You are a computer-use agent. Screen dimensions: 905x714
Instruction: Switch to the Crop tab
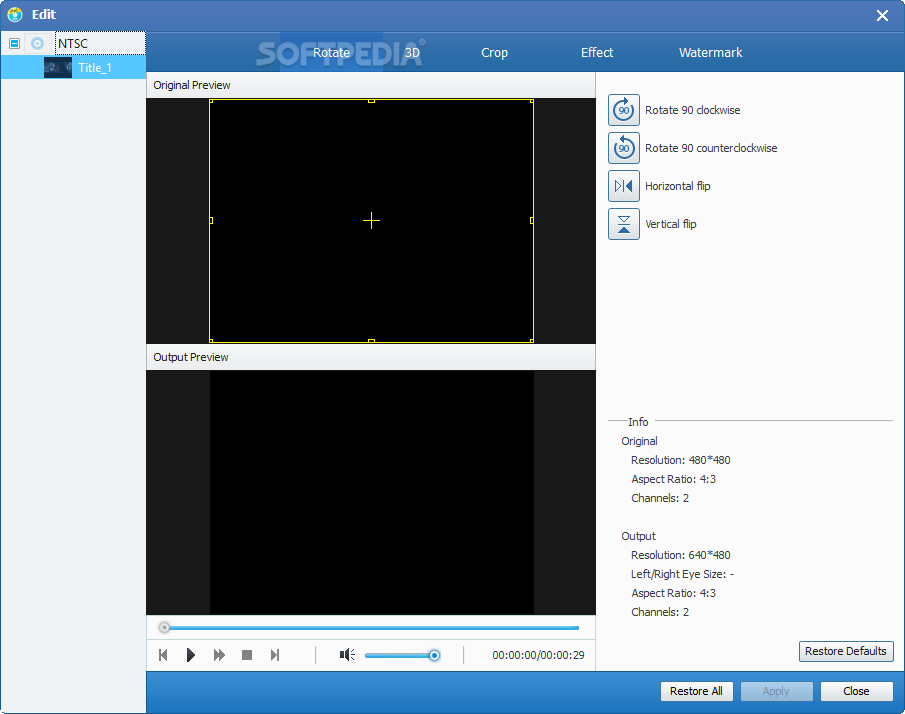coord(494,53)
